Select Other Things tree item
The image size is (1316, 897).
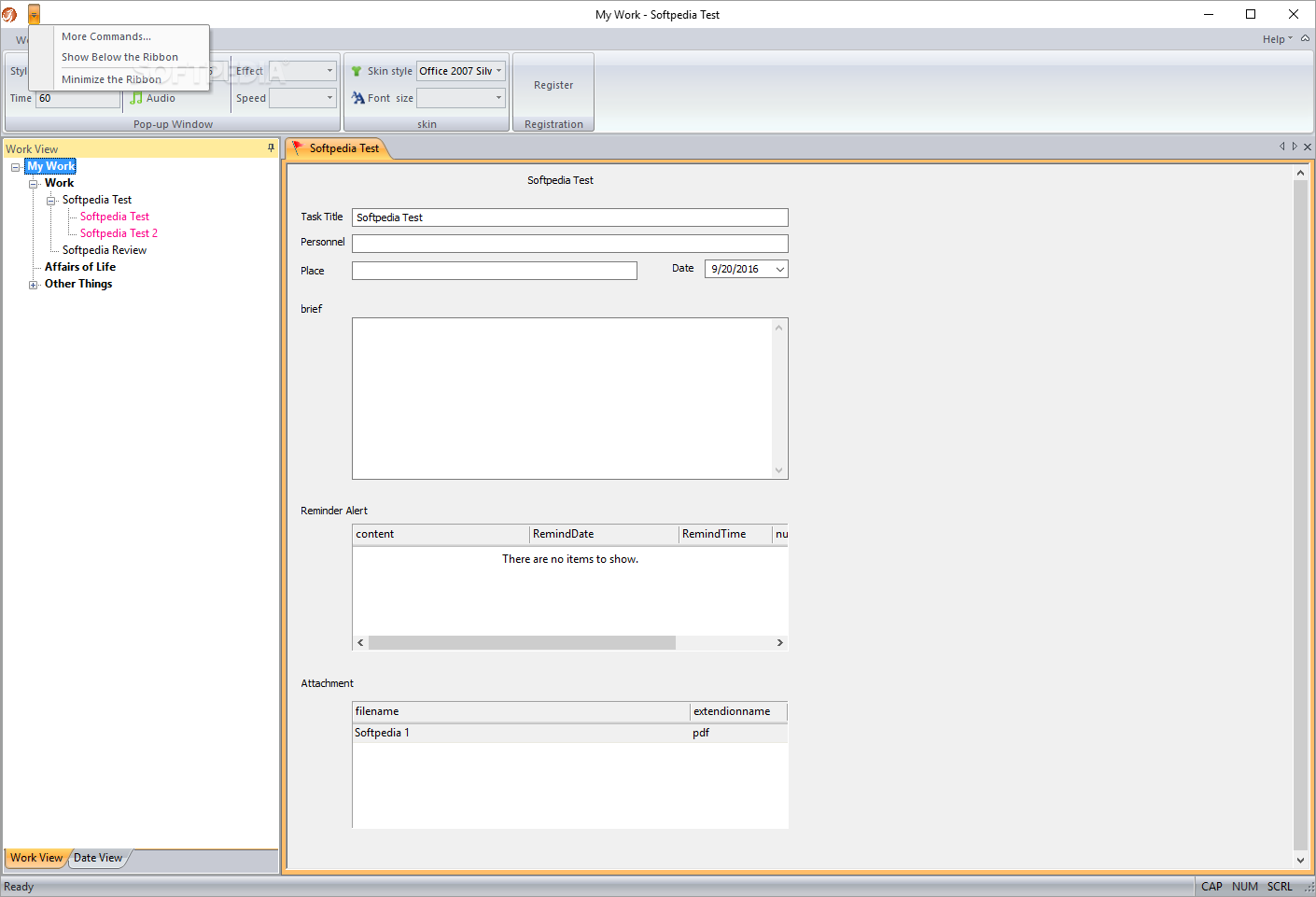point(78,284)
